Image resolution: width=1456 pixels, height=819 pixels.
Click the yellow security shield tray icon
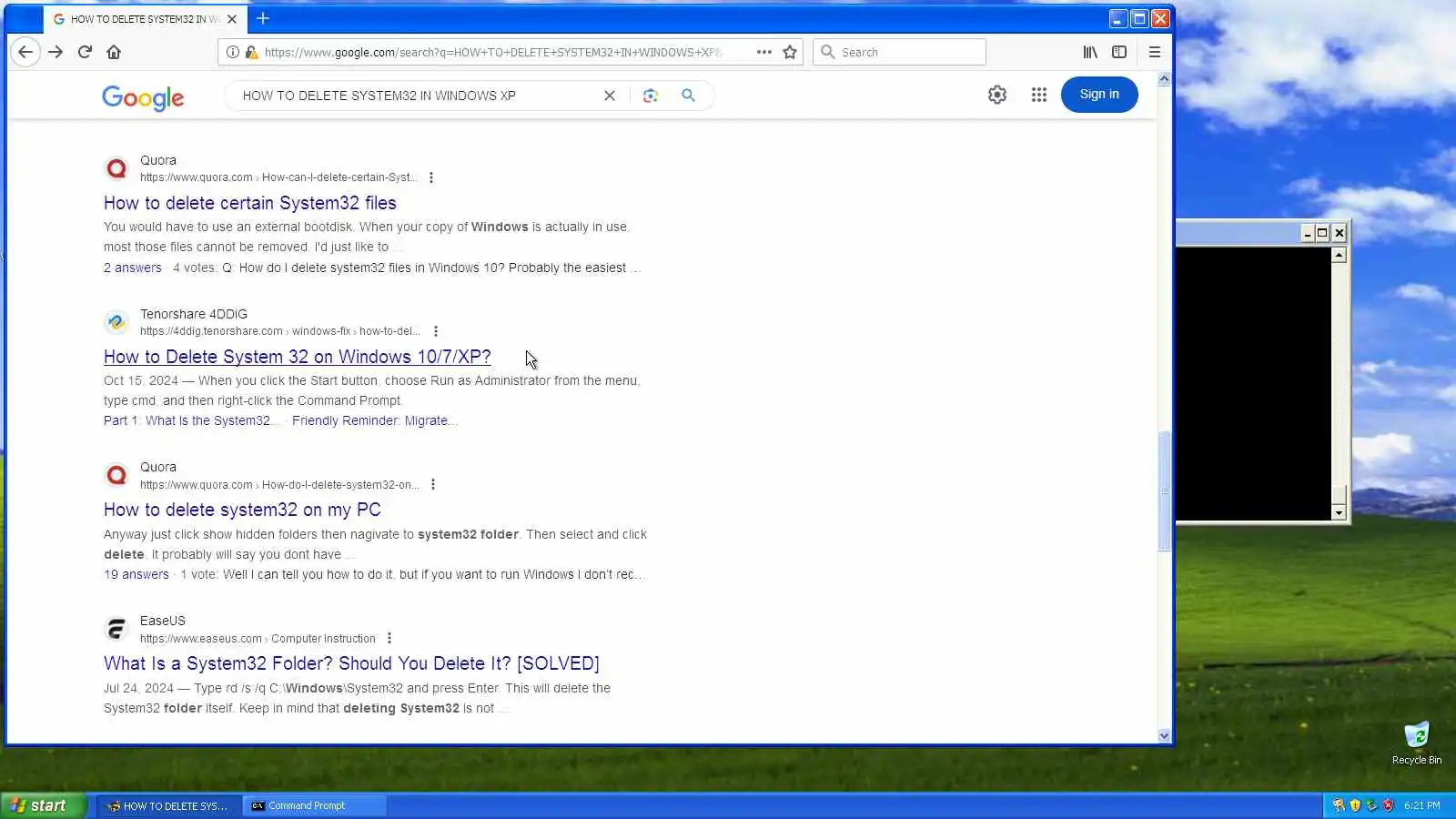pos(1355,805)
